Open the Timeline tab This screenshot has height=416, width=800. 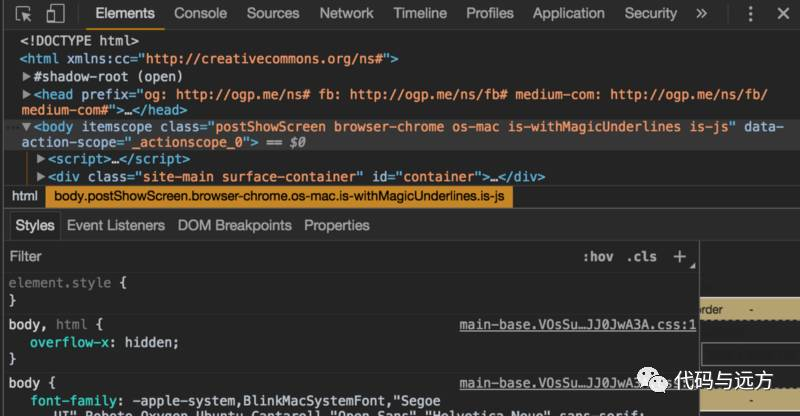(420, 13)
